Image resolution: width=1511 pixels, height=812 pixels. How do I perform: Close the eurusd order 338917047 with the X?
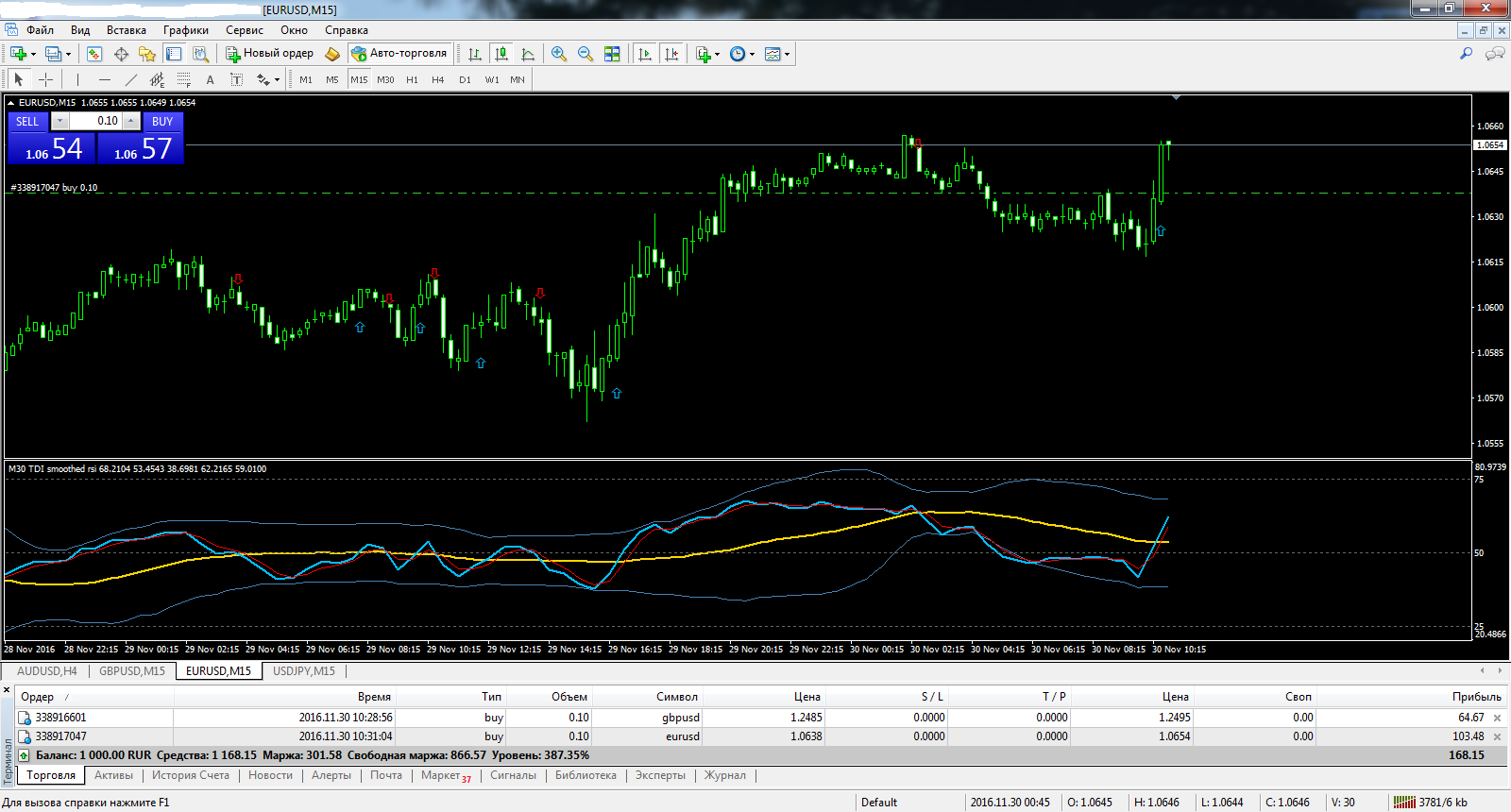pos(1497,736)
